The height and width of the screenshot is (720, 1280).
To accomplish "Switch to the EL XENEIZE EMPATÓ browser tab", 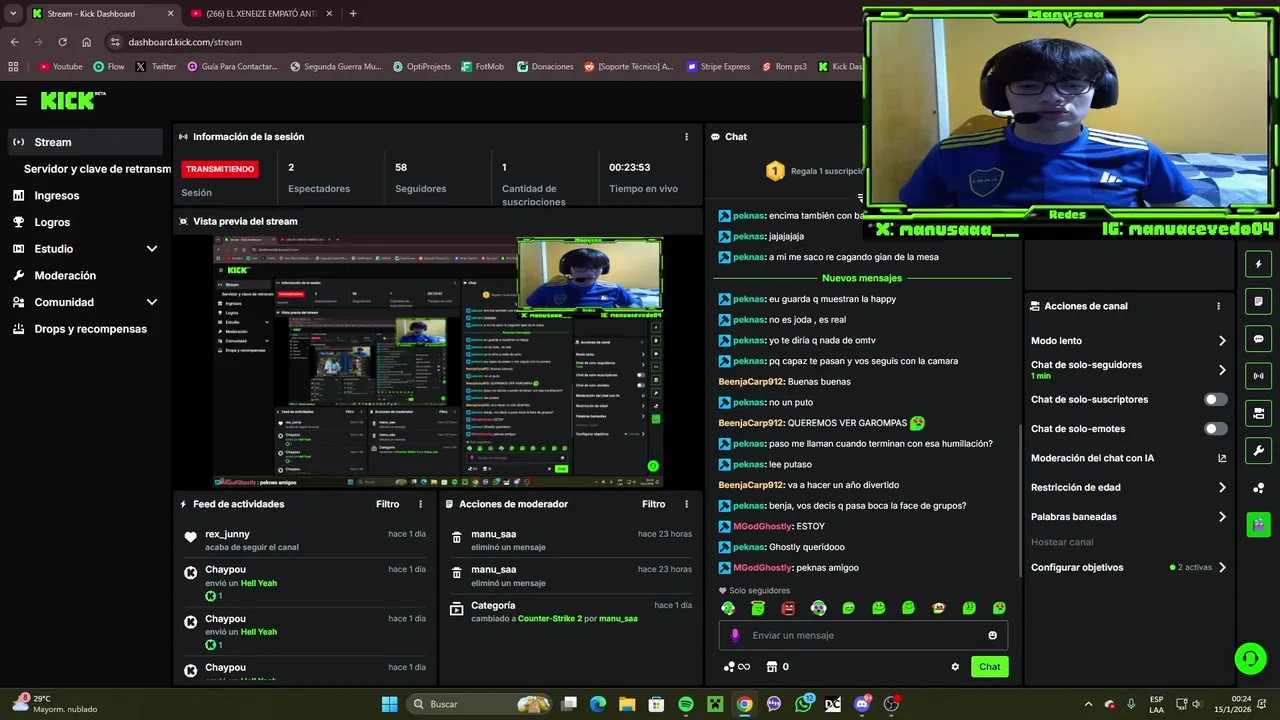I will pyautogui.click(x=260, y=14).
